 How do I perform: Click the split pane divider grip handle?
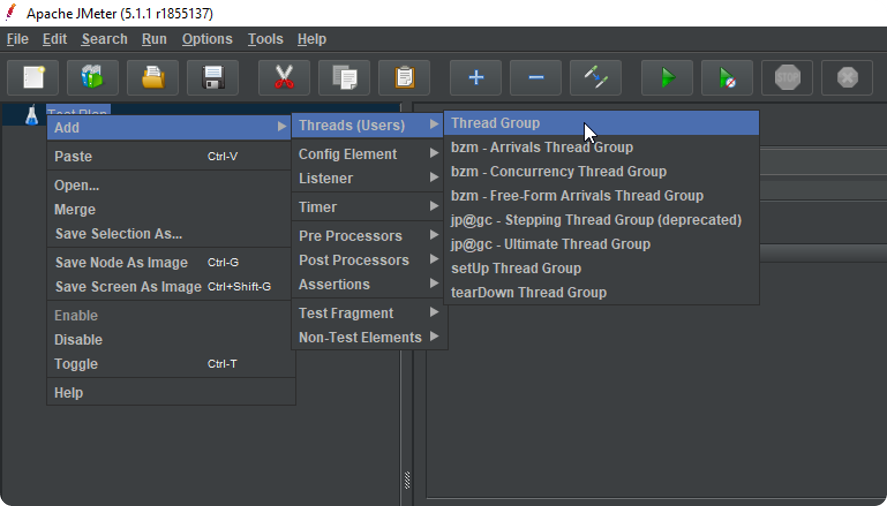(x=407, y=480)
